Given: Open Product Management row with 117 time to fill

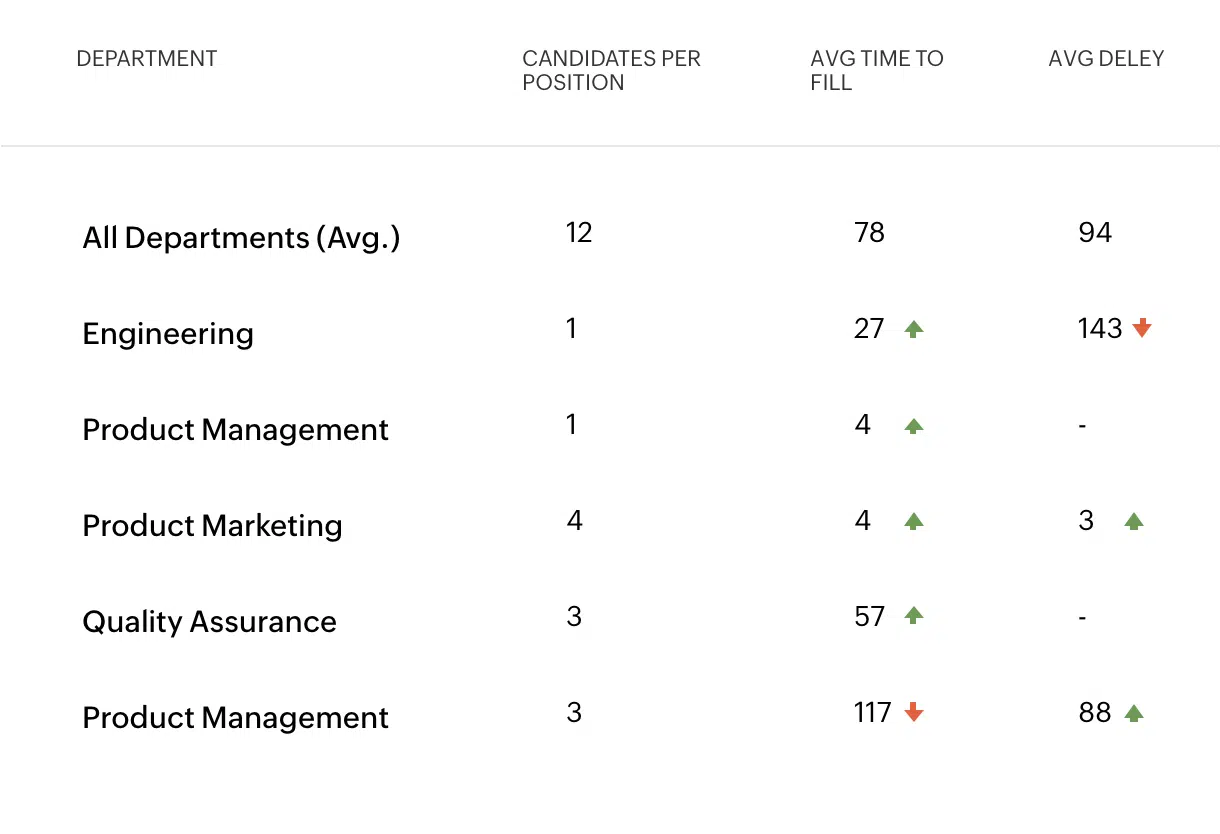Looking at the screenshot, I should 235,718.
